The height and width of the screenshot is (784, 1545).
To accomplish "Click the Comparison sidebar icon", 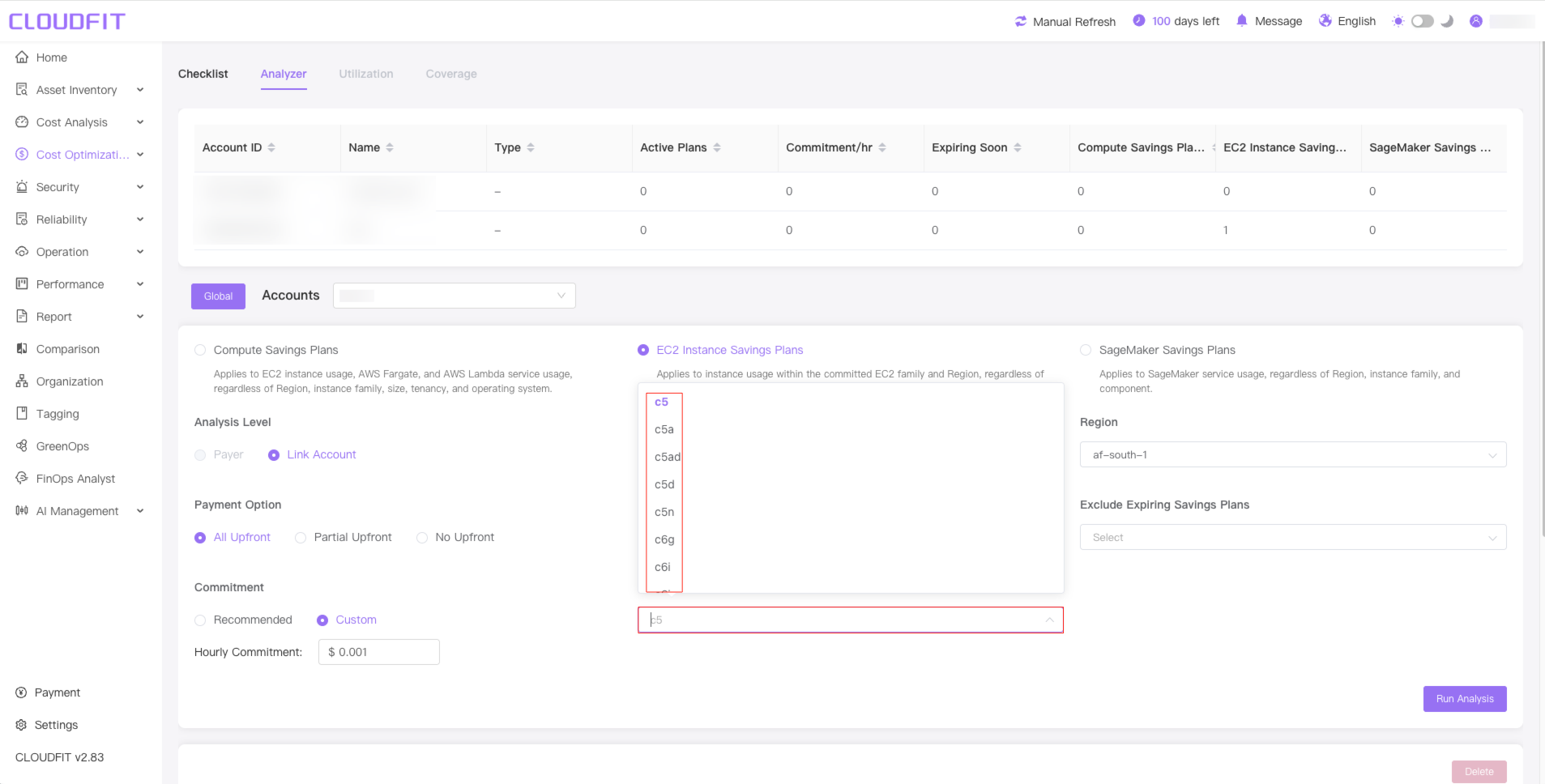I will click(x=22, y=349).
